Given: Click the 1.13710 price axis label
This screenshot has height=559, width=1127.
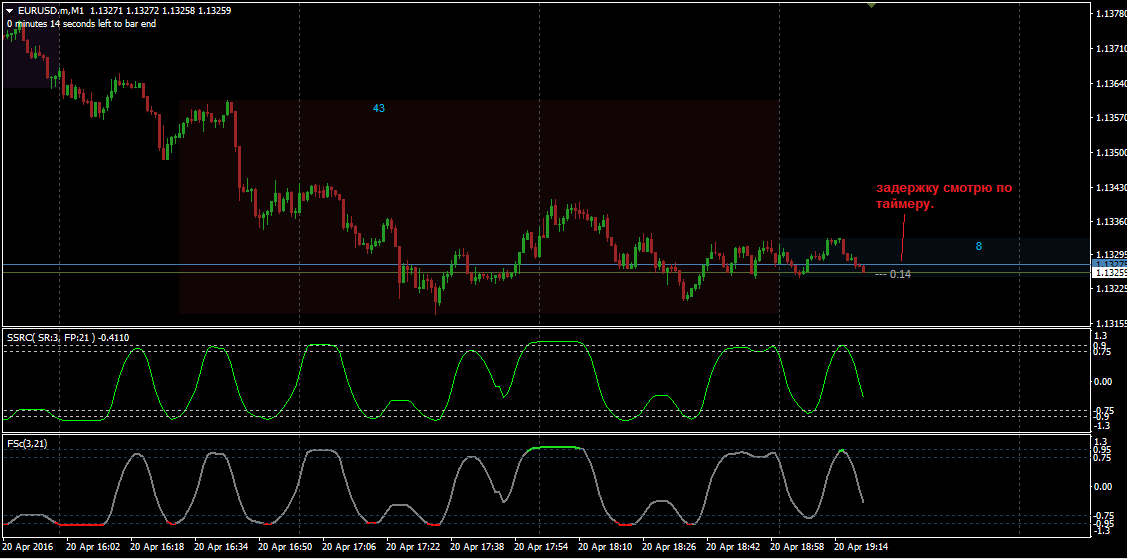Looking at the screenshot, I should pyautogui.click(x=1110, y=49).
